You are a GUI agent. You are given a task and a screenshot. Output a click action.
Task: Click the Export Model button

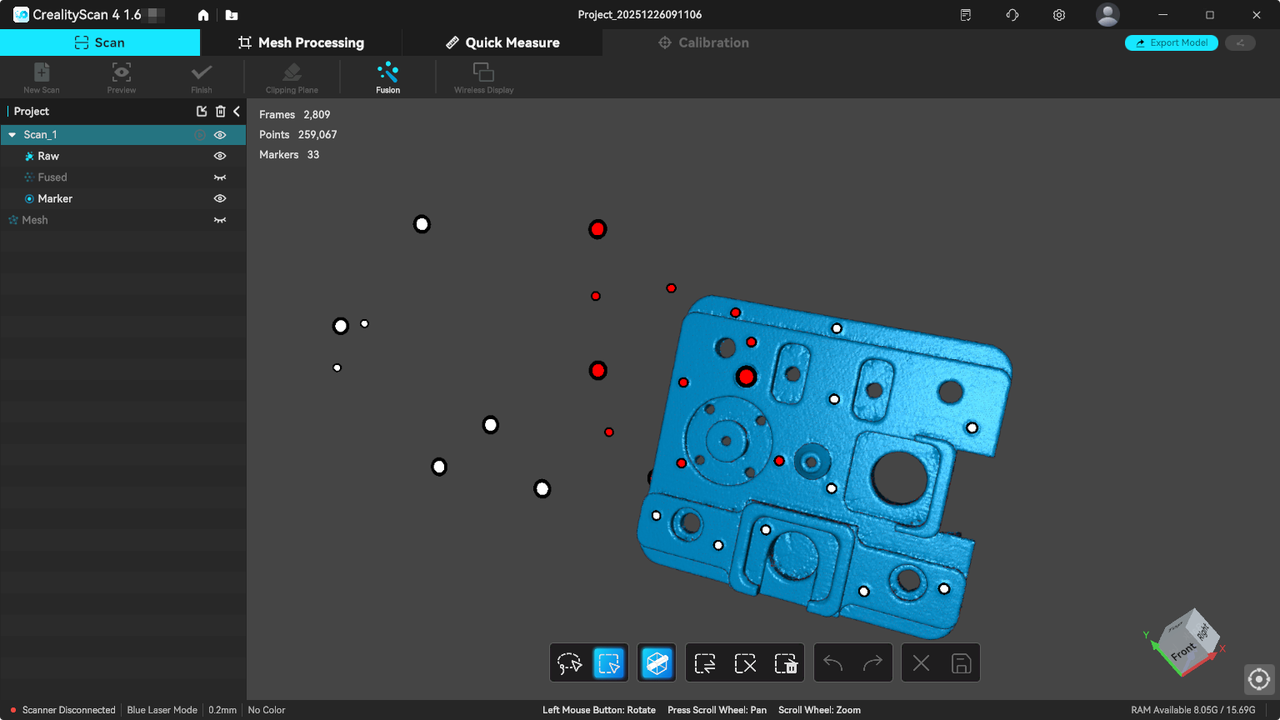coord(1171,43)
